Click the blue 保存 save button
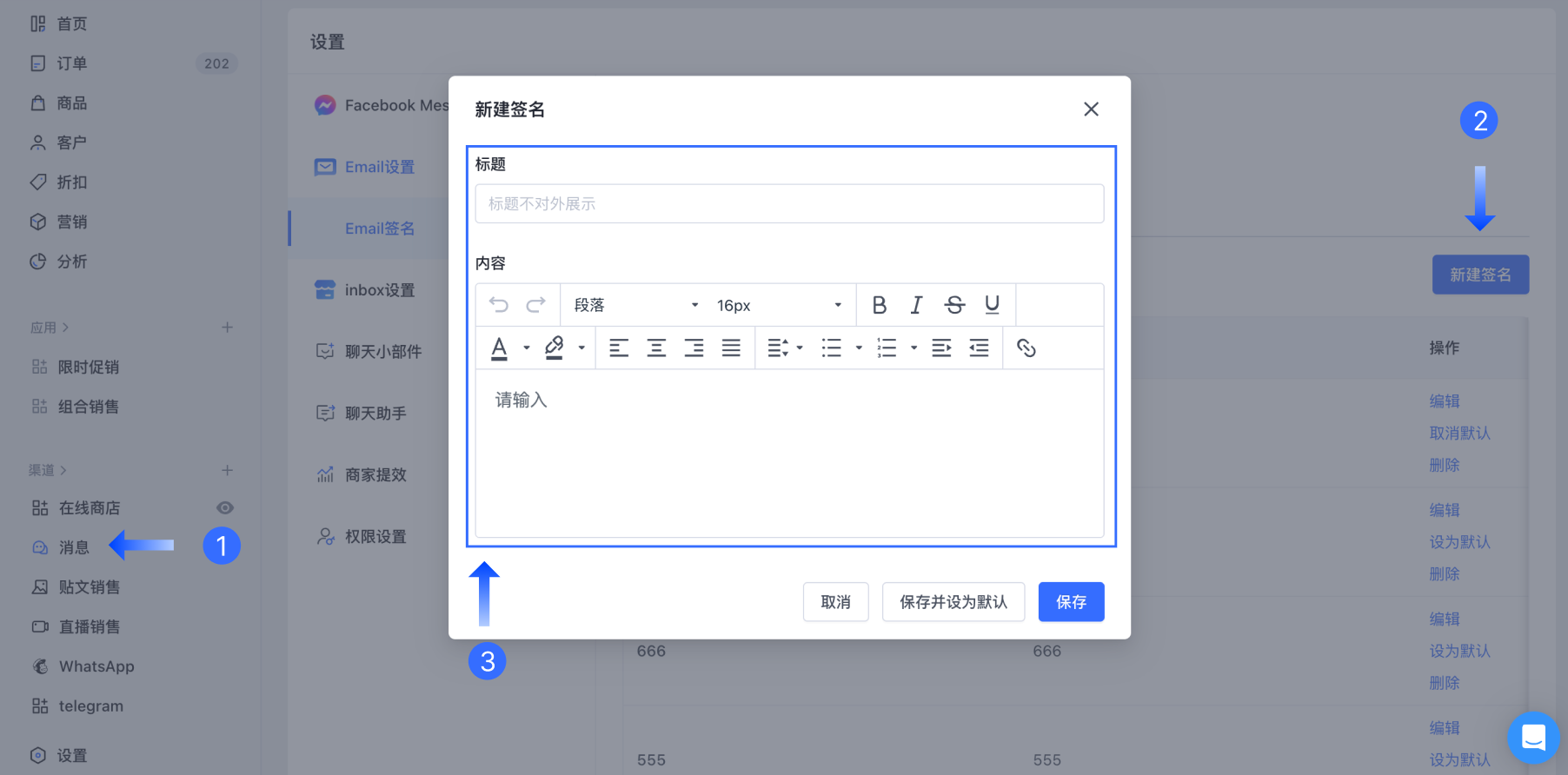 pyautogui.click(x=1071, y=602)
